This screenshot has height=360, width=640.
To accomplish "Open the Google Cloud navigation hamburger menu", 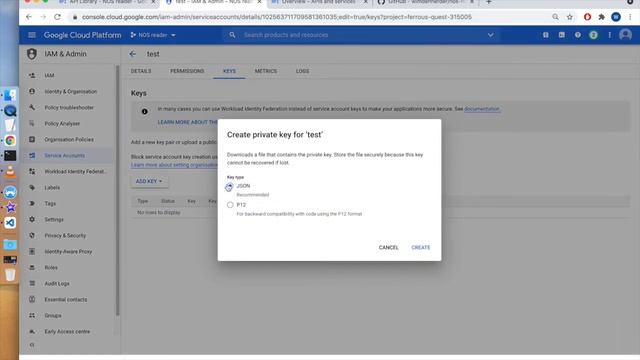I will point(32,35).
